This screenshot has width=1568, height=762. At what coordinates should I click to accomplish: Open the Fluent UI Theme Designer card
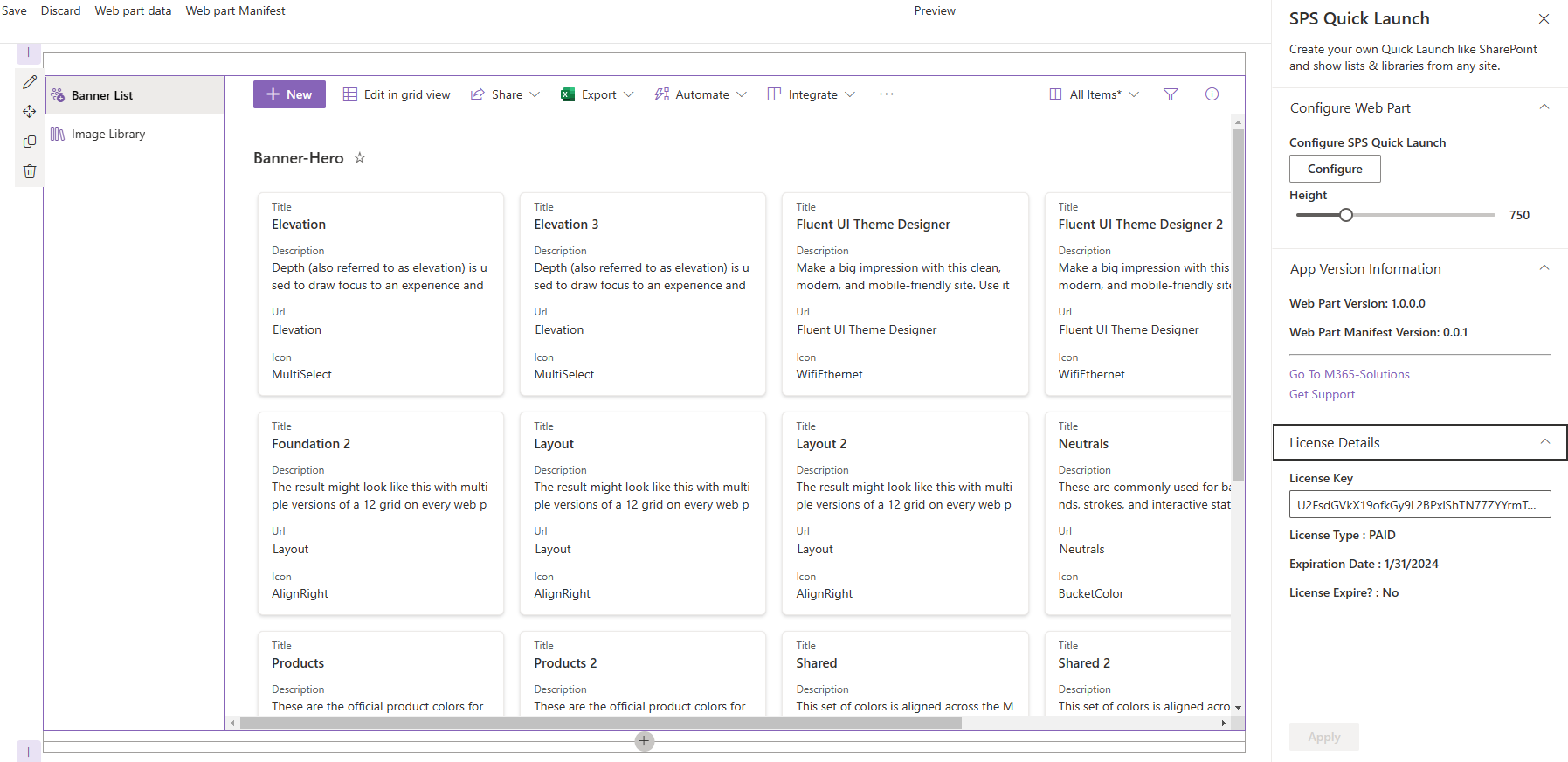[x=905, y=294]
